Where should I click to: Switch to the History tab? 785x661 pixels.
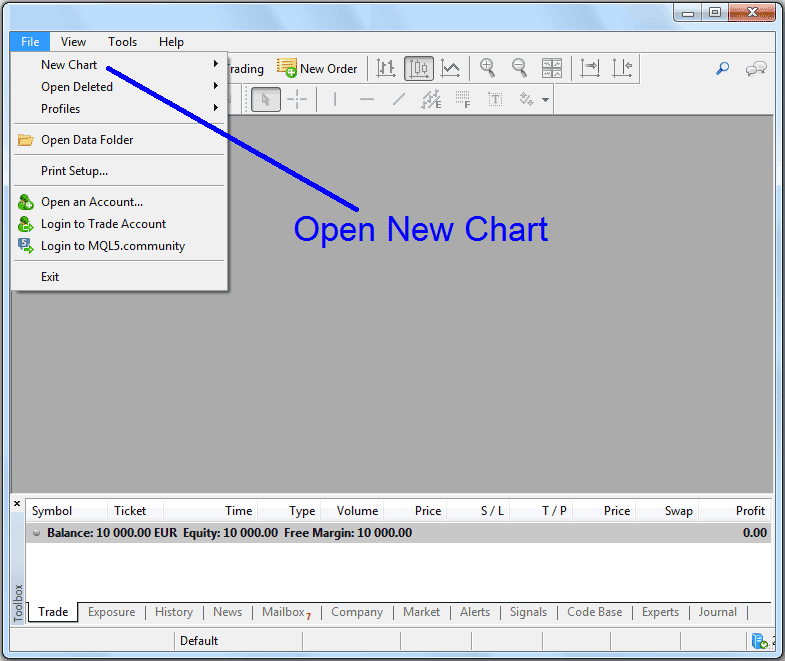[x=174, y=612]
